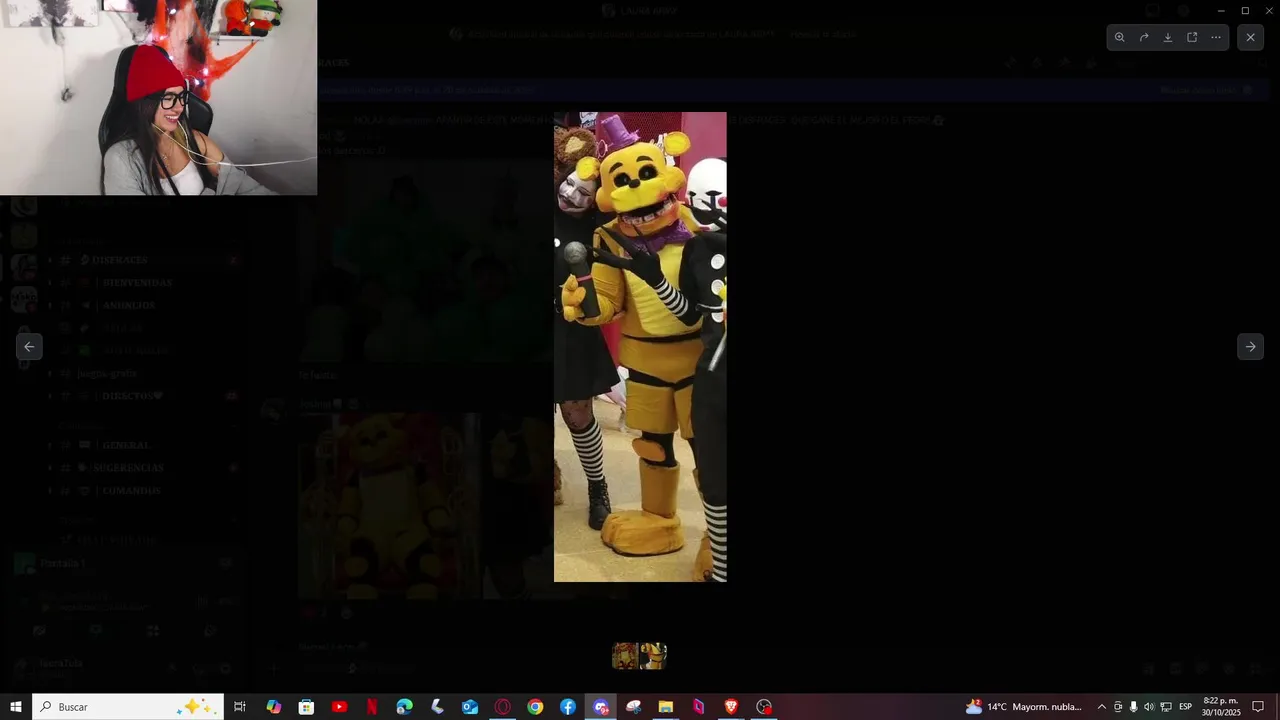Open Brave browser from the taskbar
This screenshot has width=1280, height=720.
point(731,707)
